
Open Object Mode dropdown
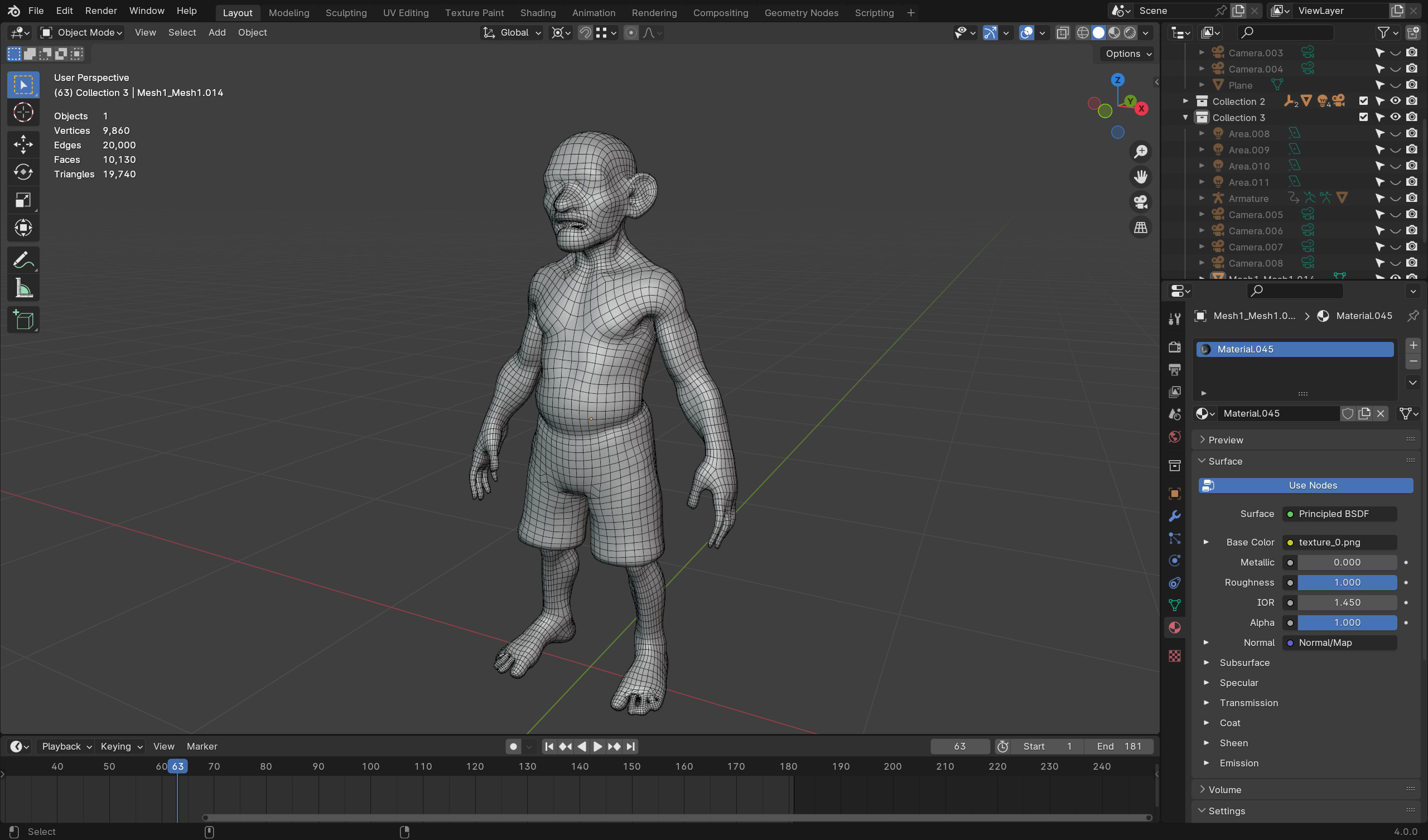81,33
